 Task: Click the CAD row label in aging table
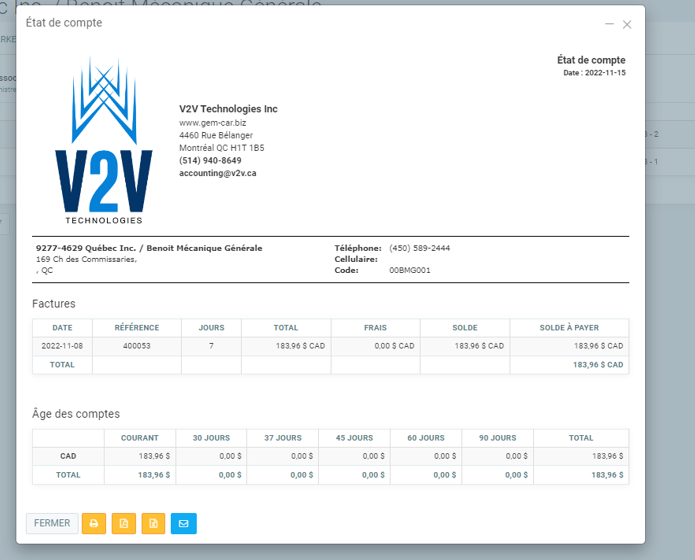68,456
